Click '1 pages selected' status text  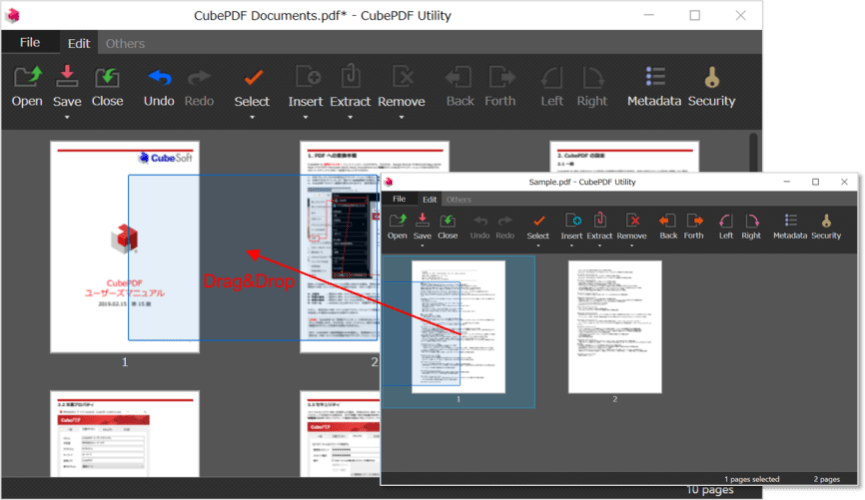[751, 479]
